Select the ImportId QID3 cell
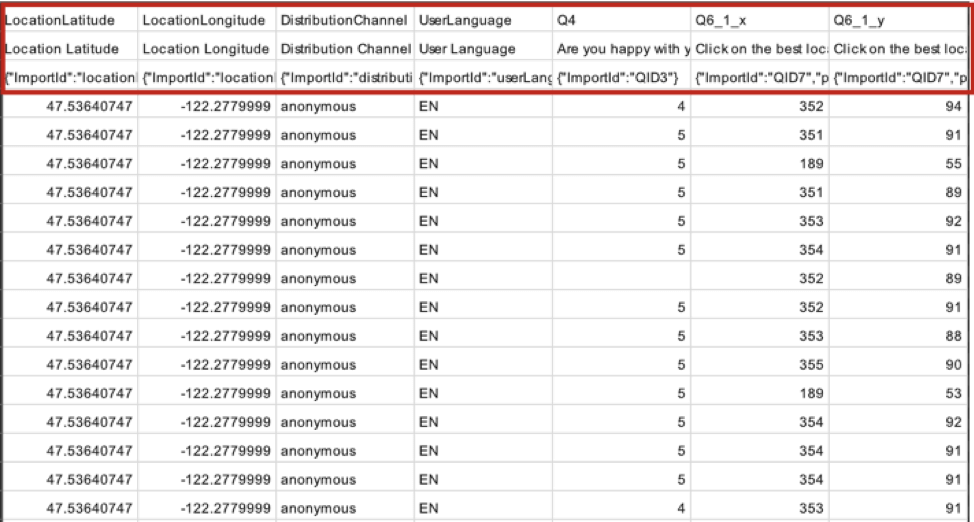Viewport: 974px width, 522px height. [621, 78]
